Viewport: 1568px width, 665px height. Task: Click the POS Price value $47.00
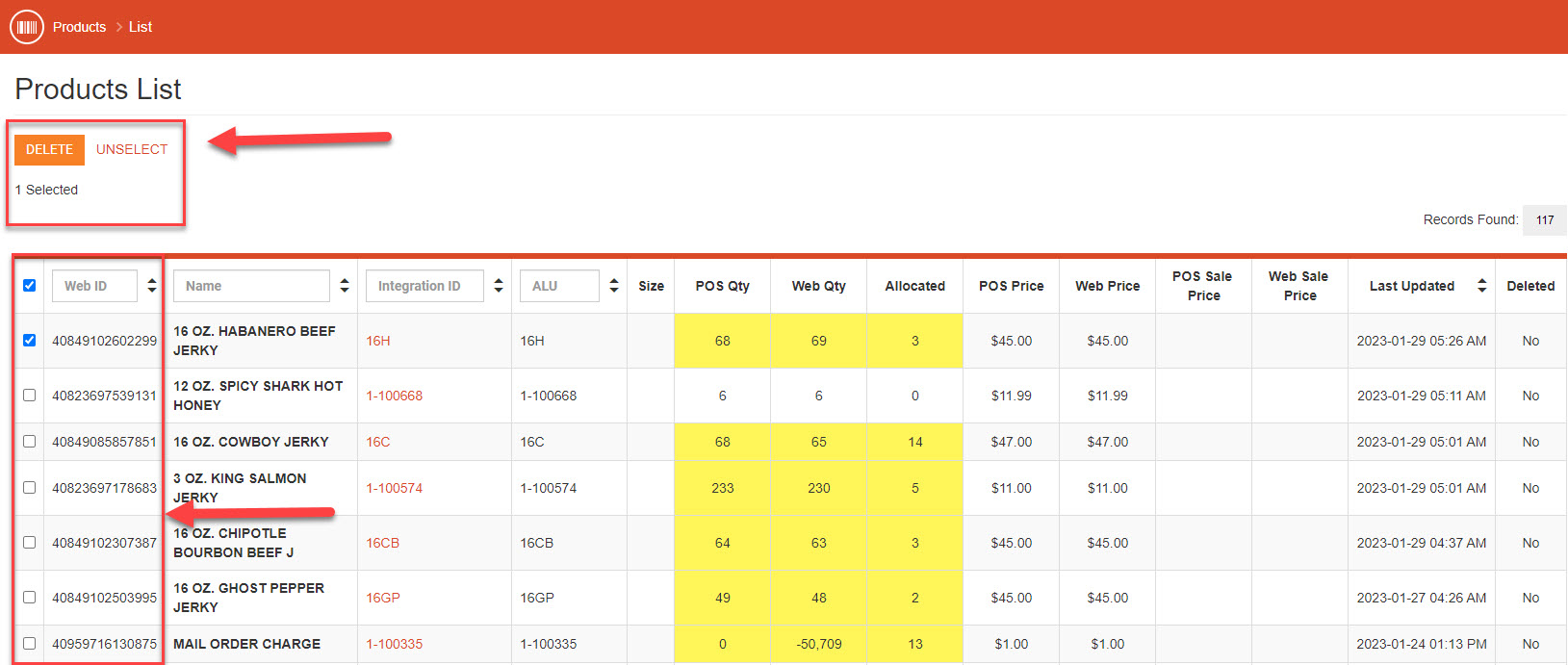pyautogui.click(x=1012, y=442)
